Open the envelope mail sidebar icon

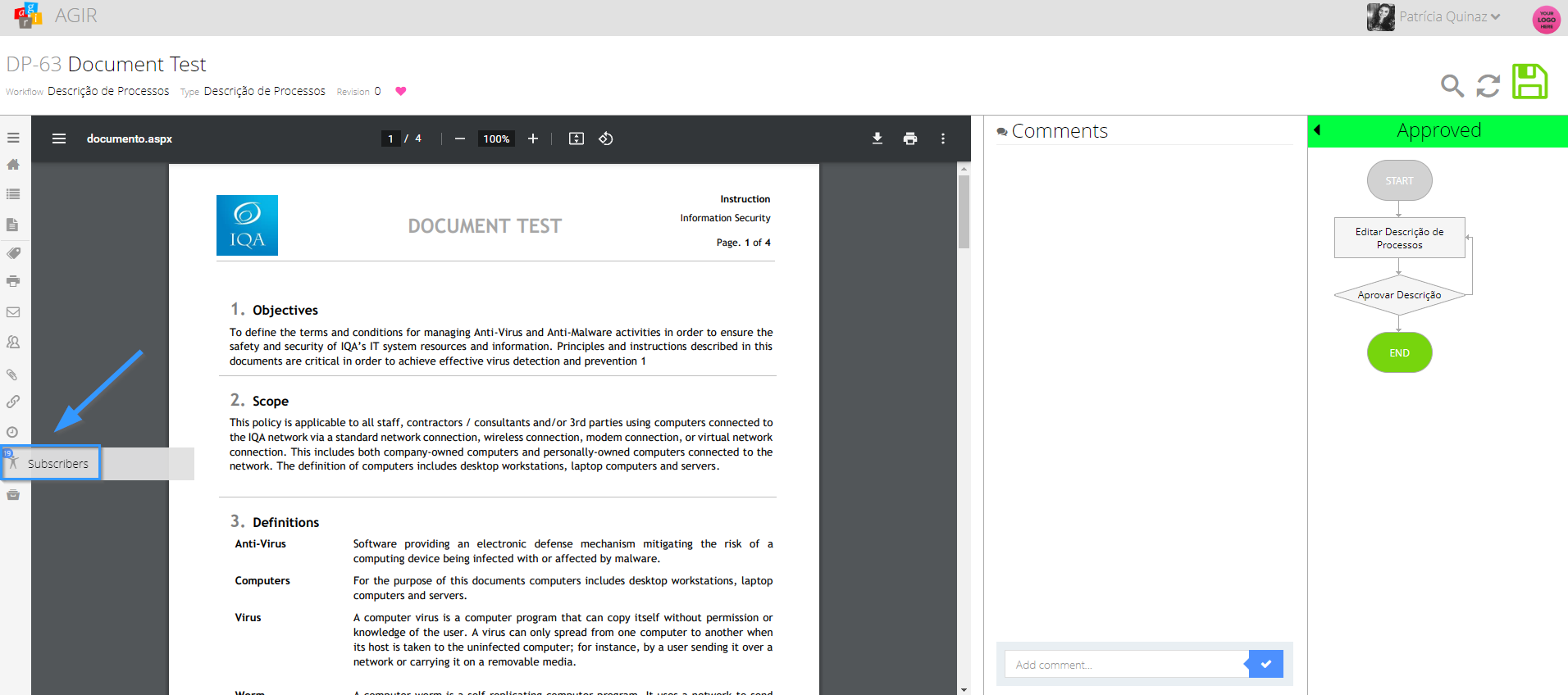point(13,312)
